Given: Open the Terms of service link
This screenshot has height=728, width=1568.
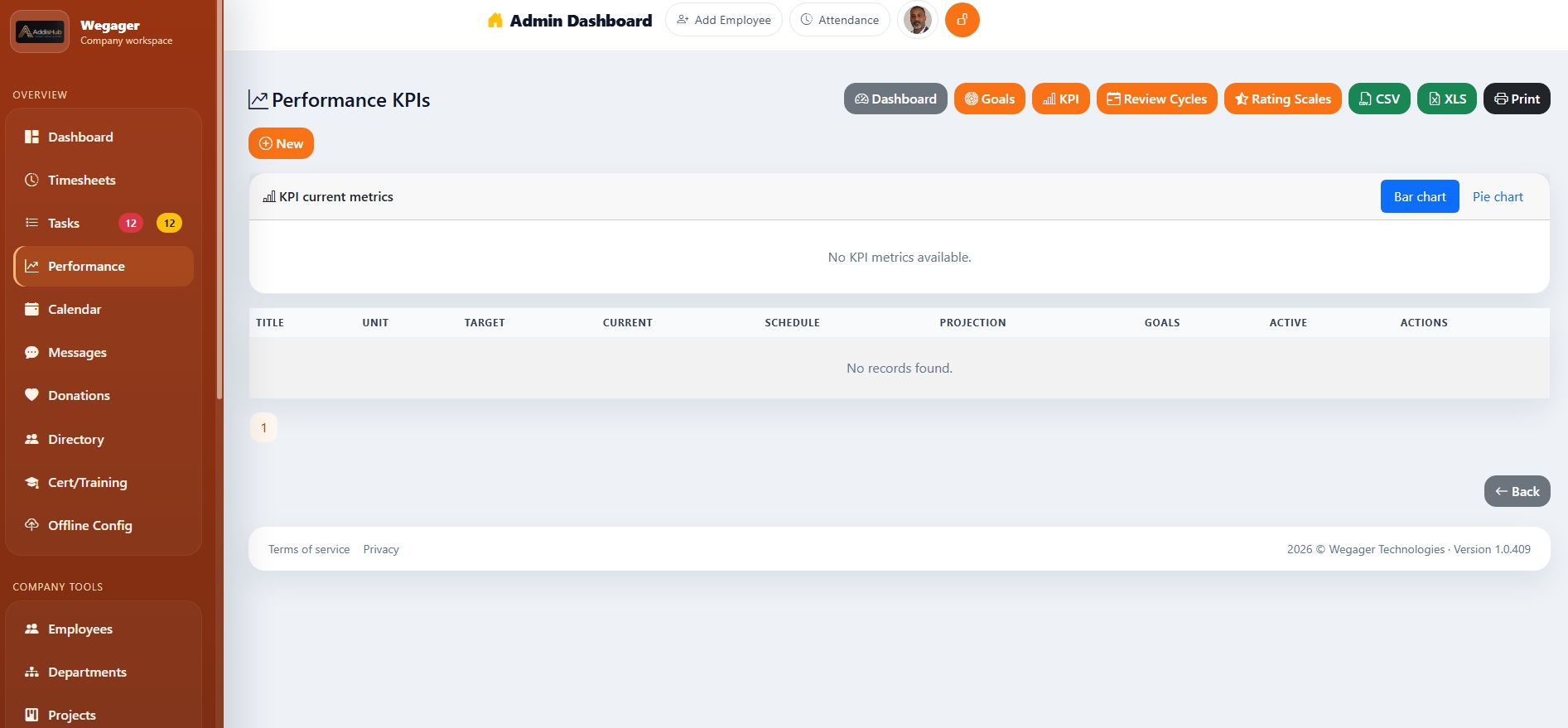Looking at the screenshot, I should pos(309,549).
